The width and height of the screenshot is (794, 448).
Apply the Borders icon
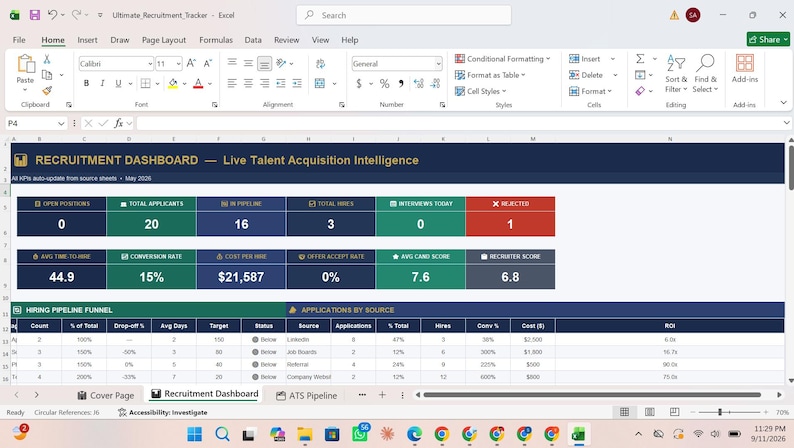click(146, 83)
